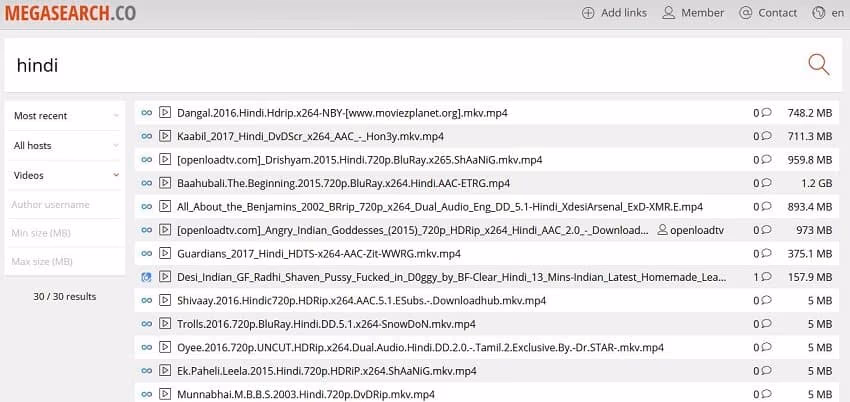Click the play icon for Angry_Indian_Goddesses row
The image size is (850, 402).
[164, 230]
